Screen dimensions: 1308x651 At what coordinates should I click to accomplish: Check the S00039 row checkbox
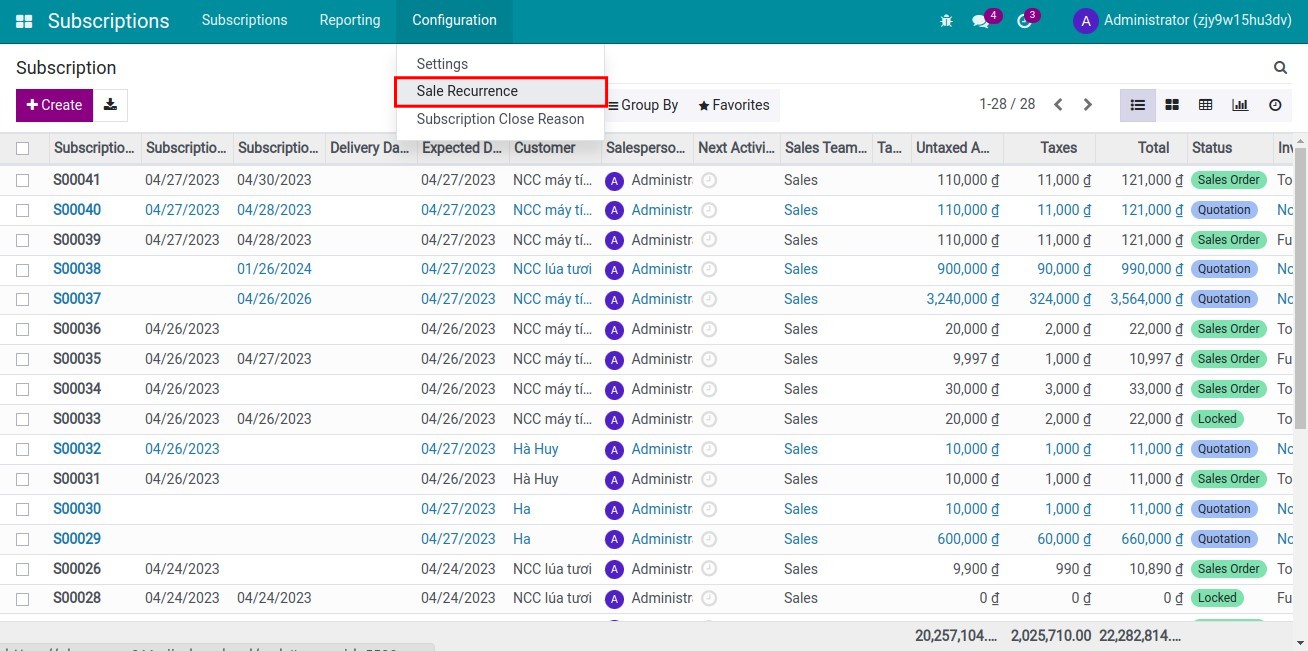[23, 240]
